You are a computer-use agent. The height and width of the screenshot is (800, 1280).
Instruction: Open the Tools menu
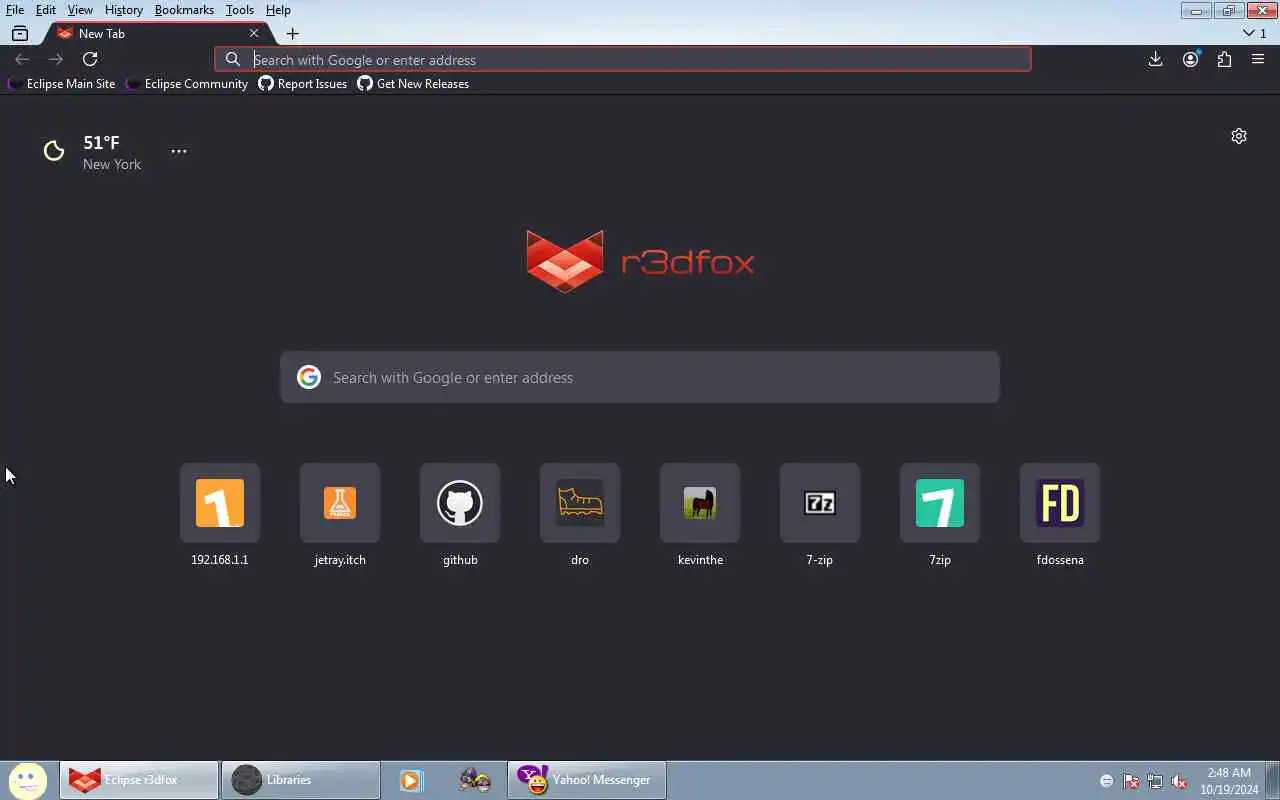(x=240, y=10)
